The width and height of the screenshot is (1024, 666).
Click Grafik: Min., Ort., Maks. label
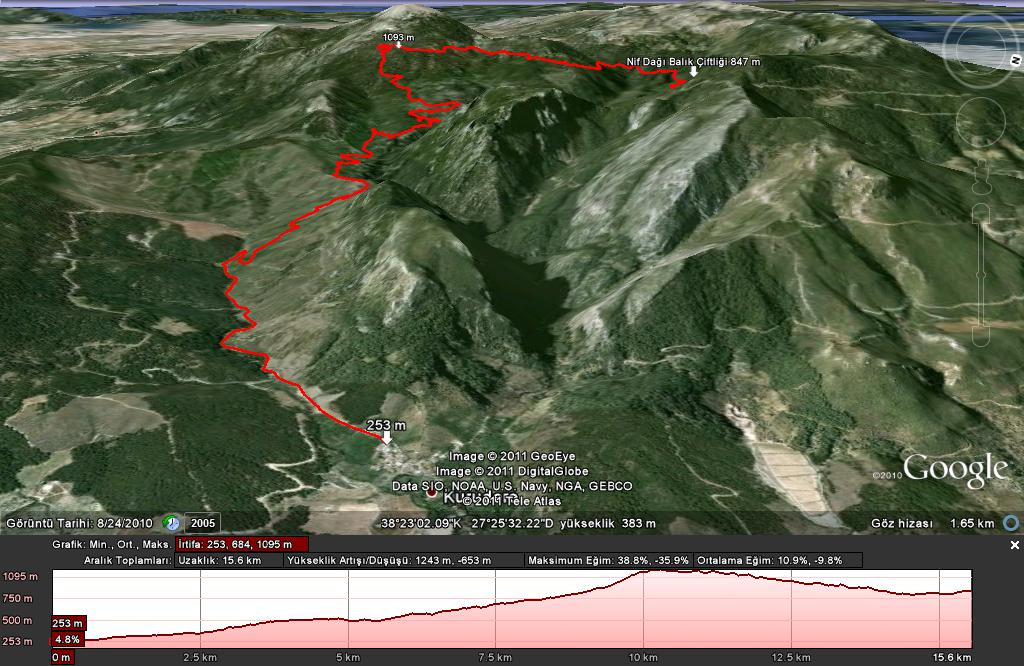click(x=112, y=544)
